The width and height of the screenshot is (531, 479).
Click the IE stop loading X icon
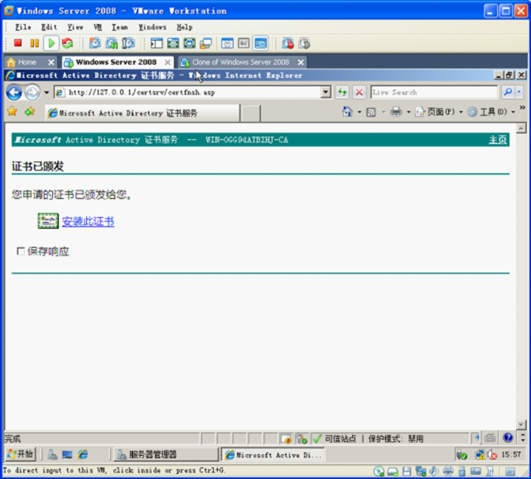[359, 92]
